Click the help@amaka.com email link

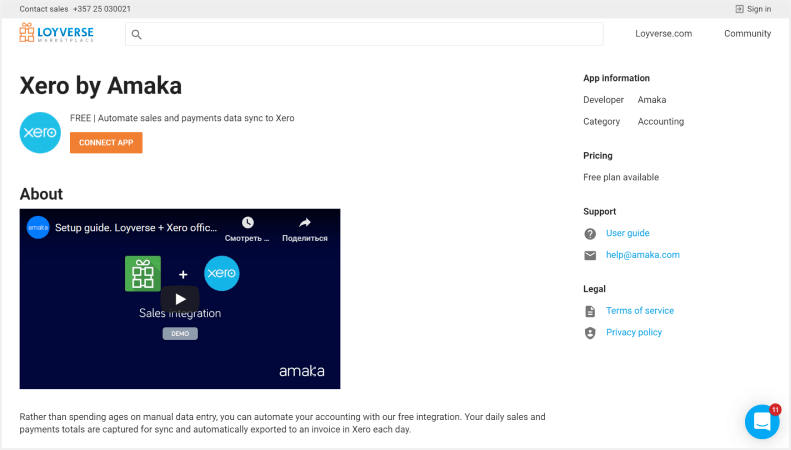point(643,255)
